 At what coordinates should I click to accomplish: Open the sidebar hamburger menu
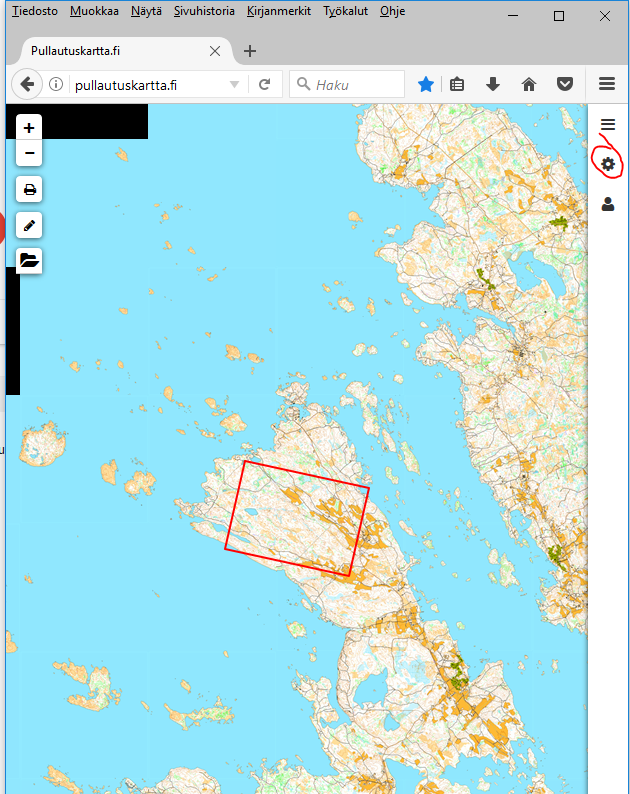[607, 124]
